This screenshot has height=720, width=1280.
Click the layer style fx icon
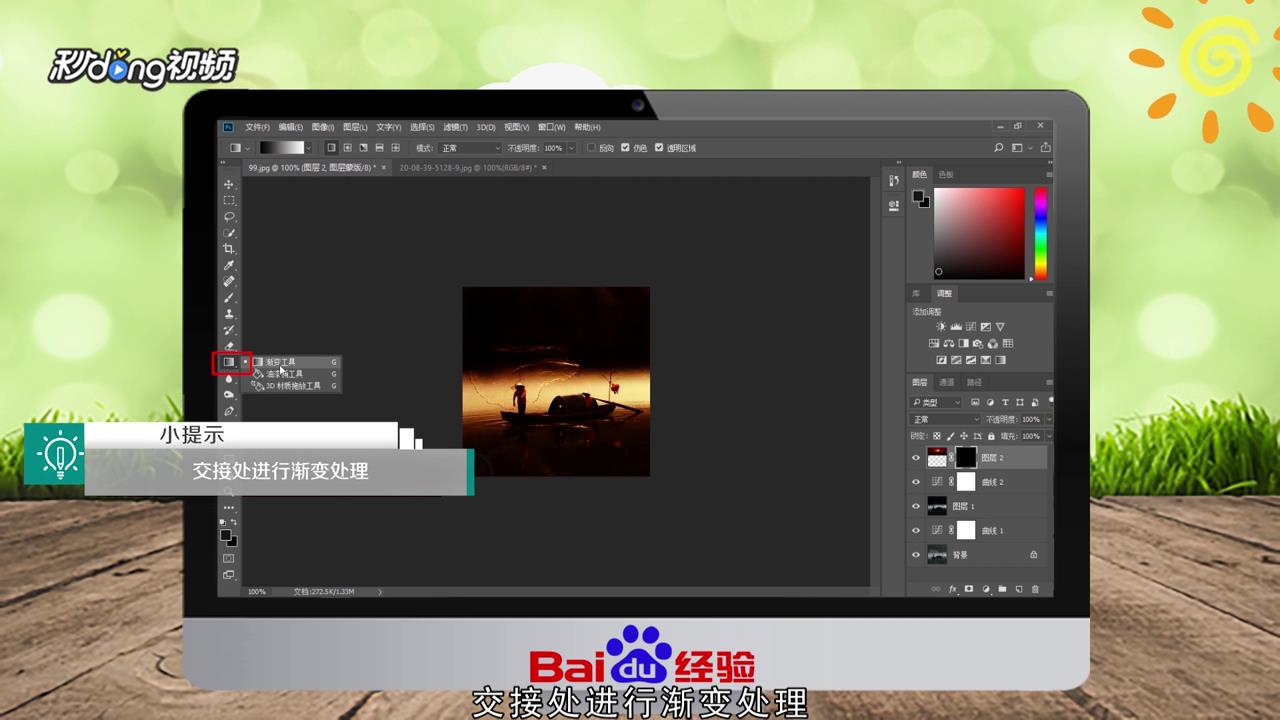click(953, 589)
